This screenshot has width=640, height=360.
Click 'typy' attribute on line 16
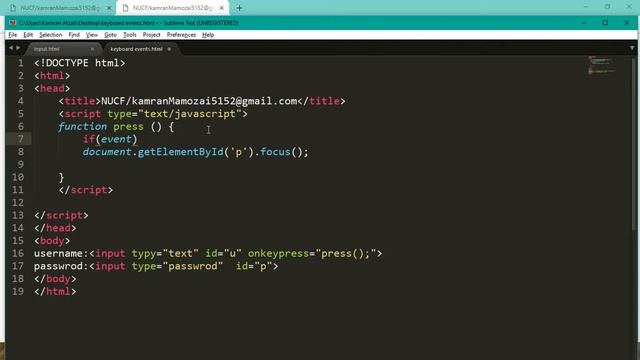(144, 253)
